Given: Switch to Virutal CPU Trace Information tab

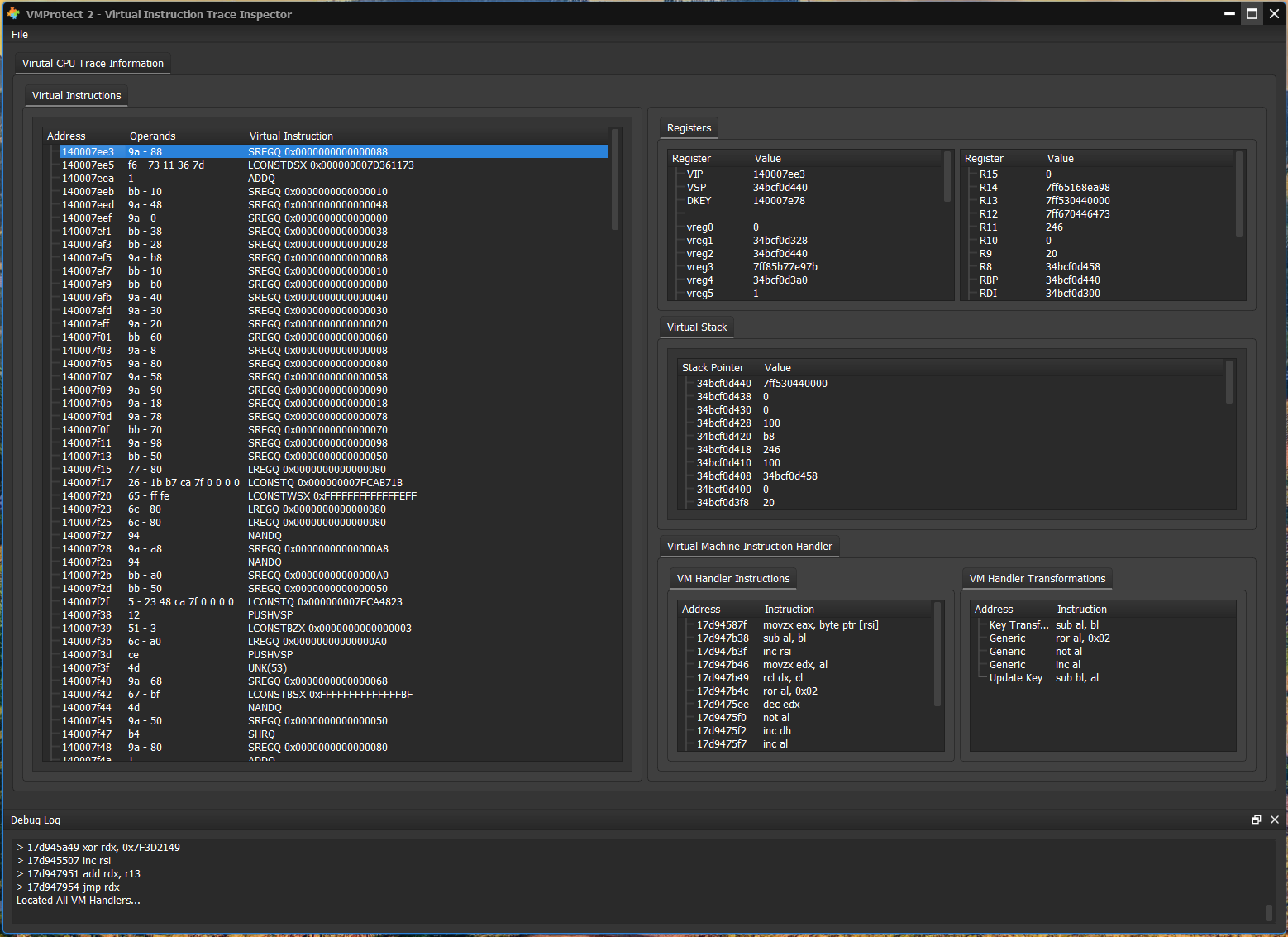Looking at the screenshot, I should (x=93, y=64).
